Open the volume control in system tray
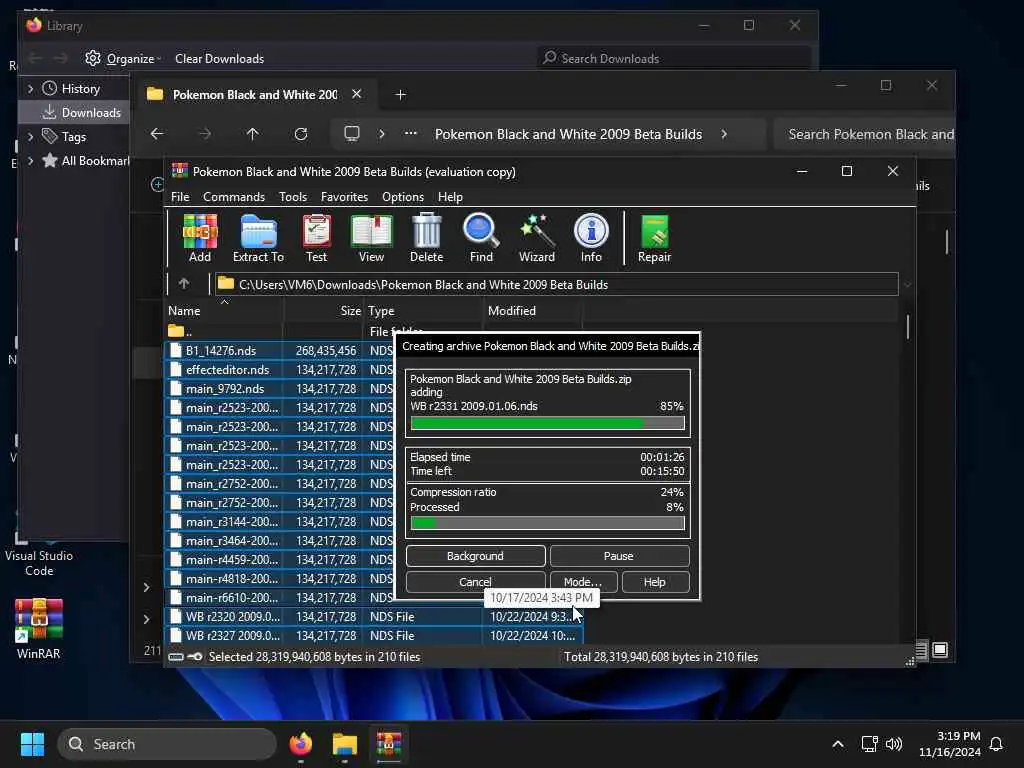The height and width of the screenshot is (768, 1024). click(893, 744)
